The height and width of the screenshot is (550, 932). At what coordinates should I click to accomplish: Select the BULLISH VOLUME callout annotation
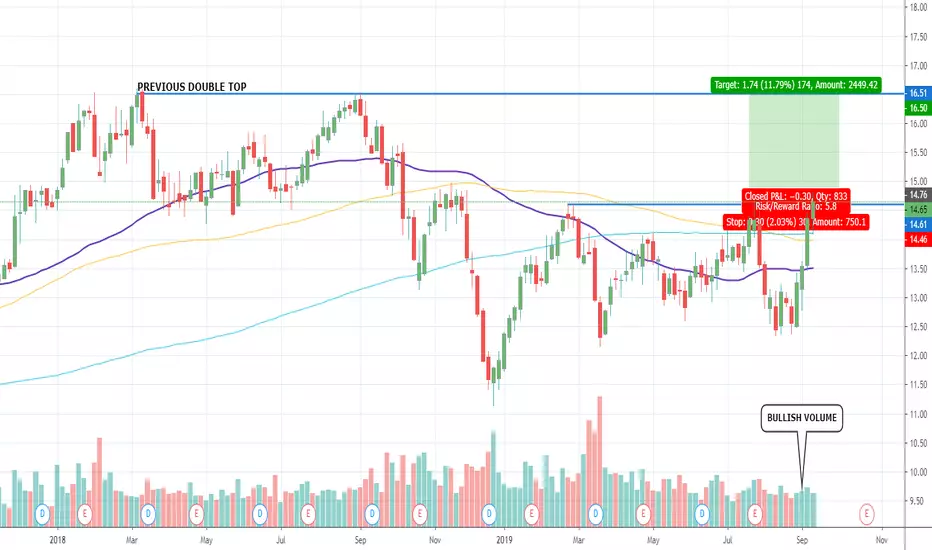802,418
